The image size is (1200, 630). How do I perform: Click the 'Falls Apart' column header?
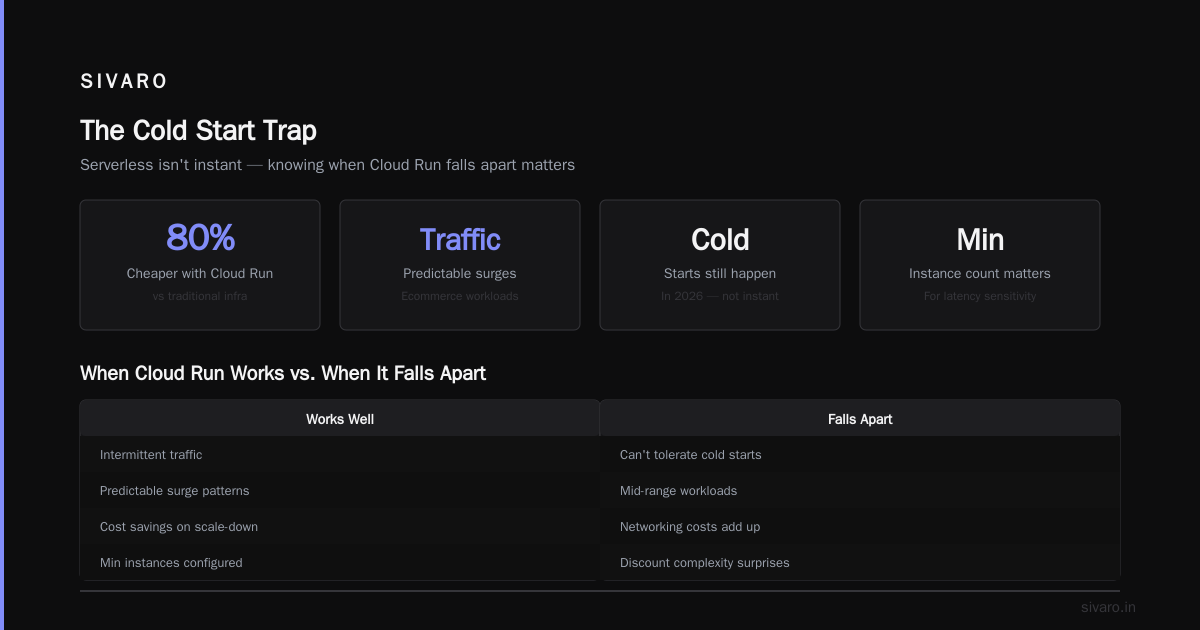(860, 419)
